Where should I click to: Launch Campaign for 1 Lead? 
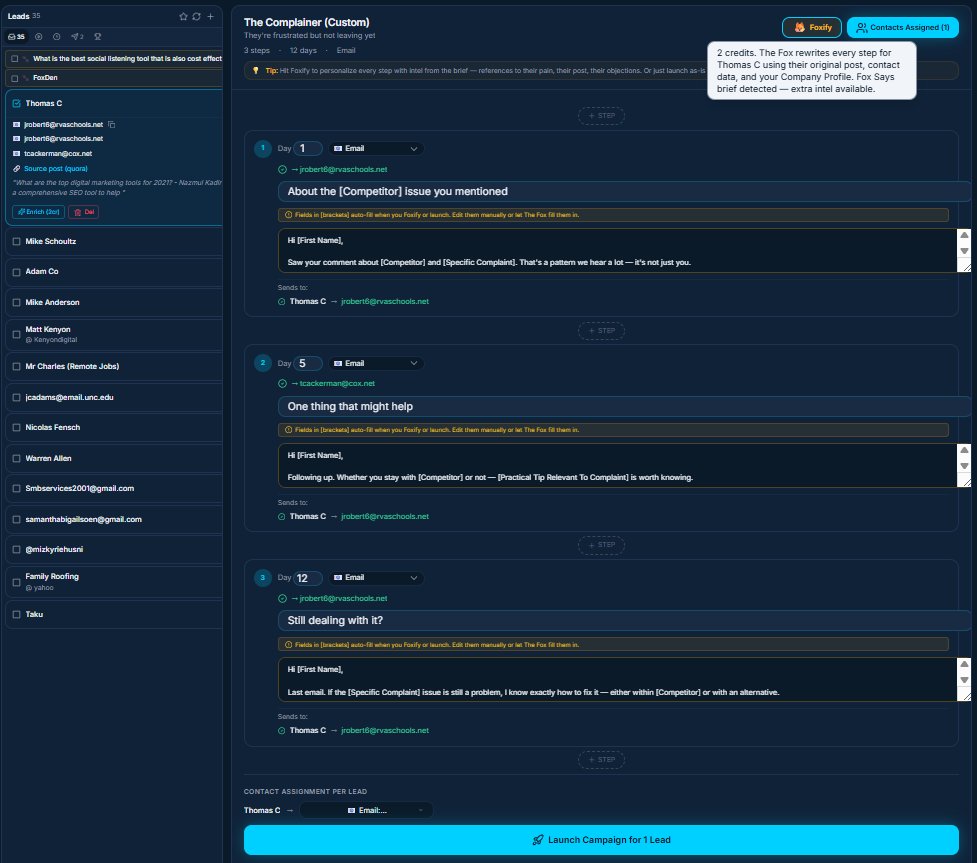pos(601,839)
